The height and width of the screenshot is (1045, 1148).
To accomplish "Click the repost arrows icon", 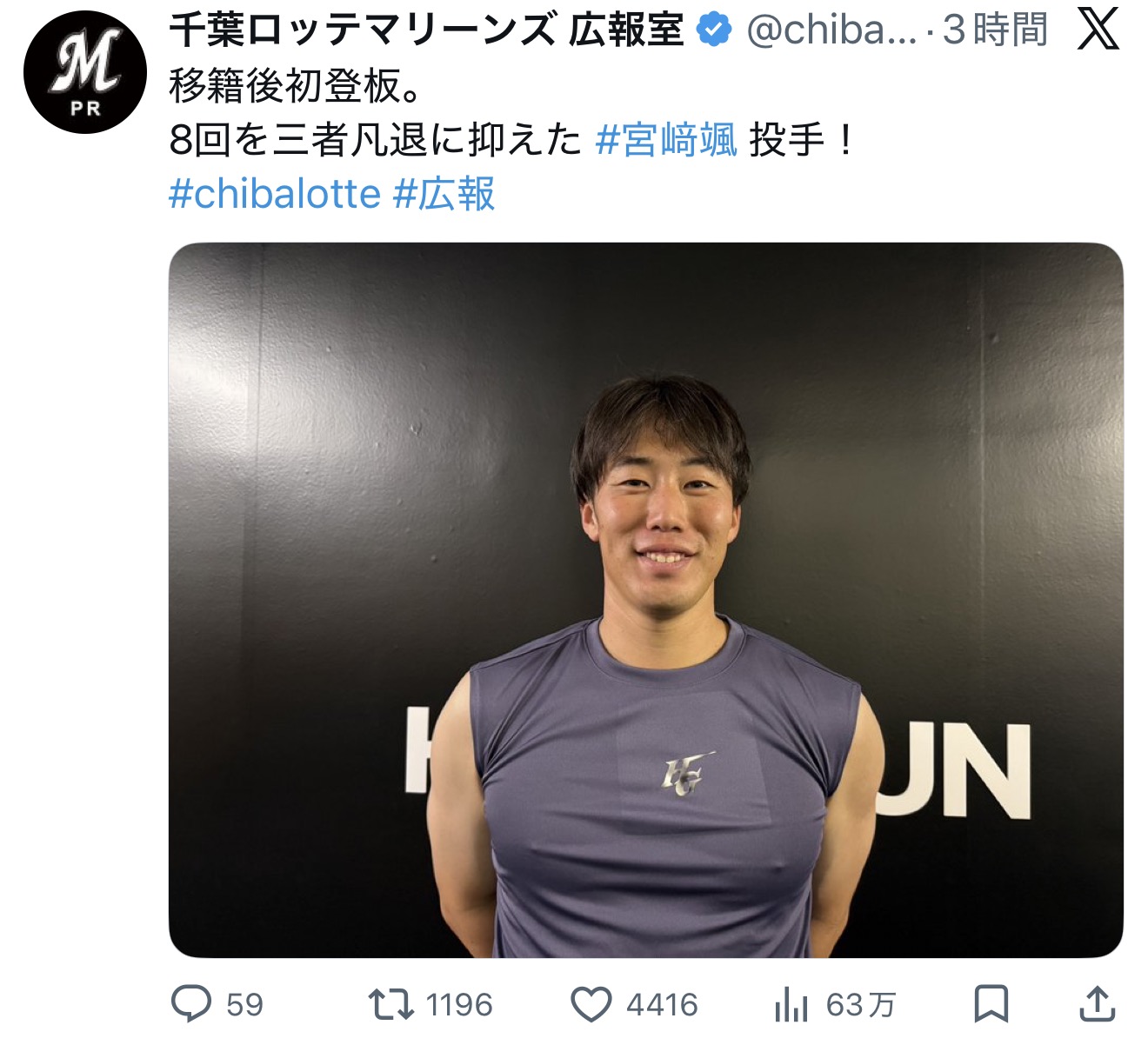I will [x=390, y=1004].
